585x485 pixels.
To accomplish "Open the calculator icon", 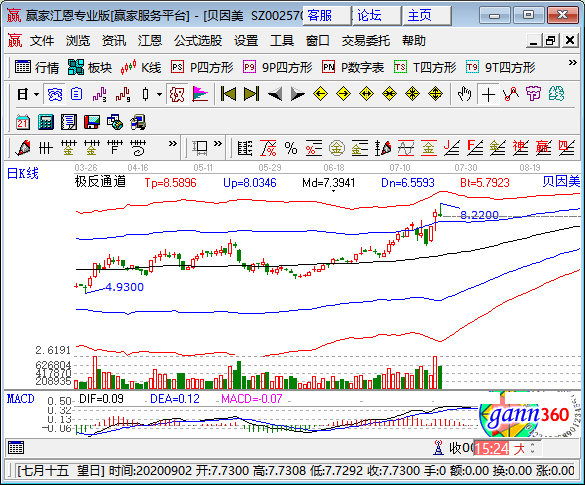I will 46,122.
